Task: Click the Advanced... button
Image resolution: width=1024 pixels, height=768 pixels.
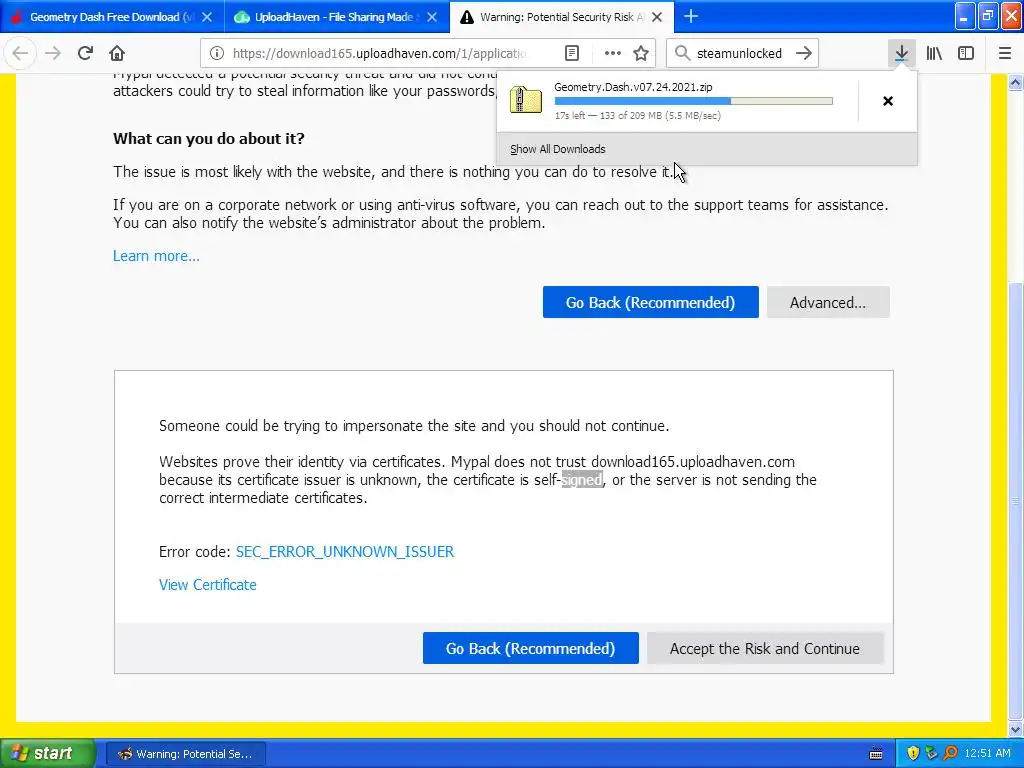Action: pyautogui.click(x=828, y=302)
